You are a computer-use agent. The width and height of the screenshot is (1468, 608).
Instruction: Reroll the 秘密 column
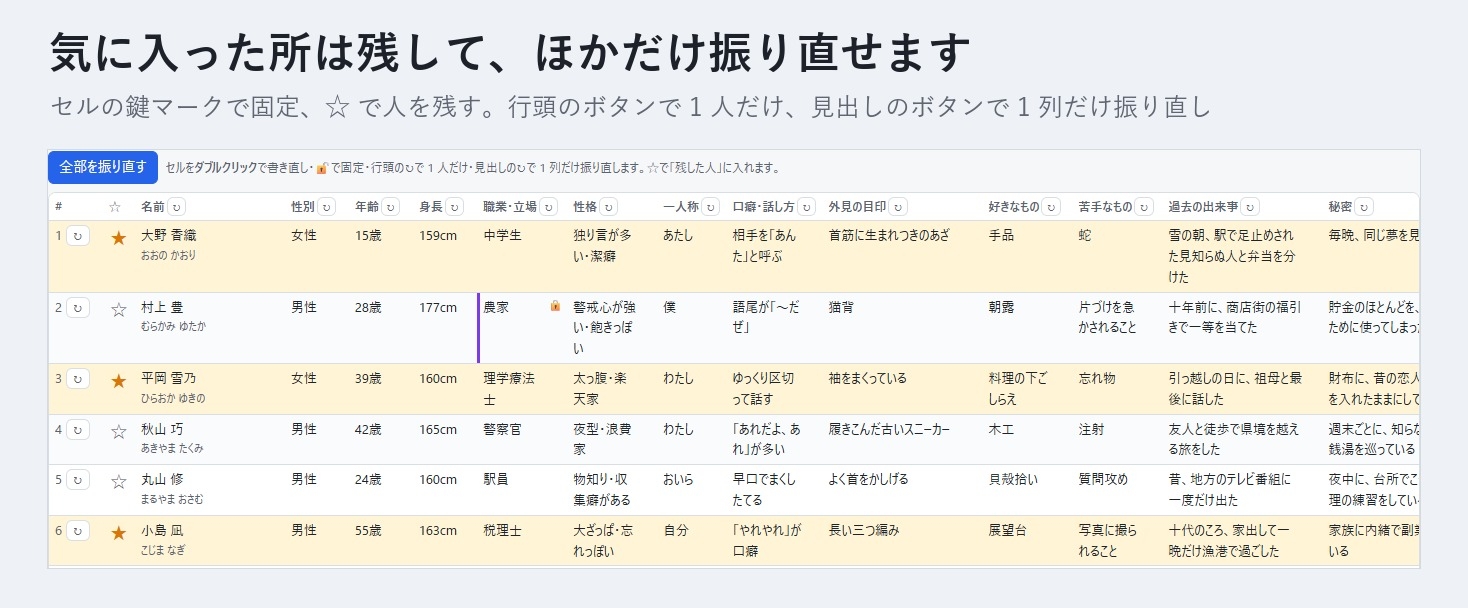click(1364, 207)
